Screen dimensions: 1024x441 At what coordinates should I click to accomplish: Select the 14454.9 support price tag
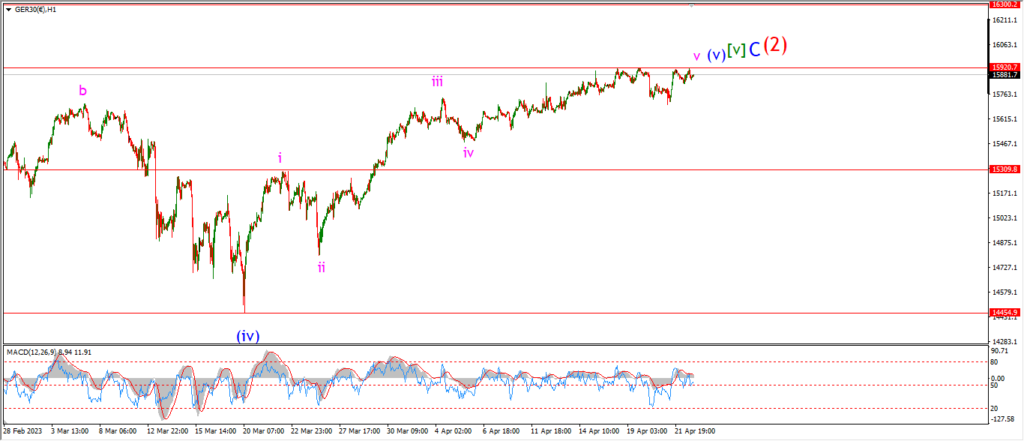click(x=1003, y=313)
